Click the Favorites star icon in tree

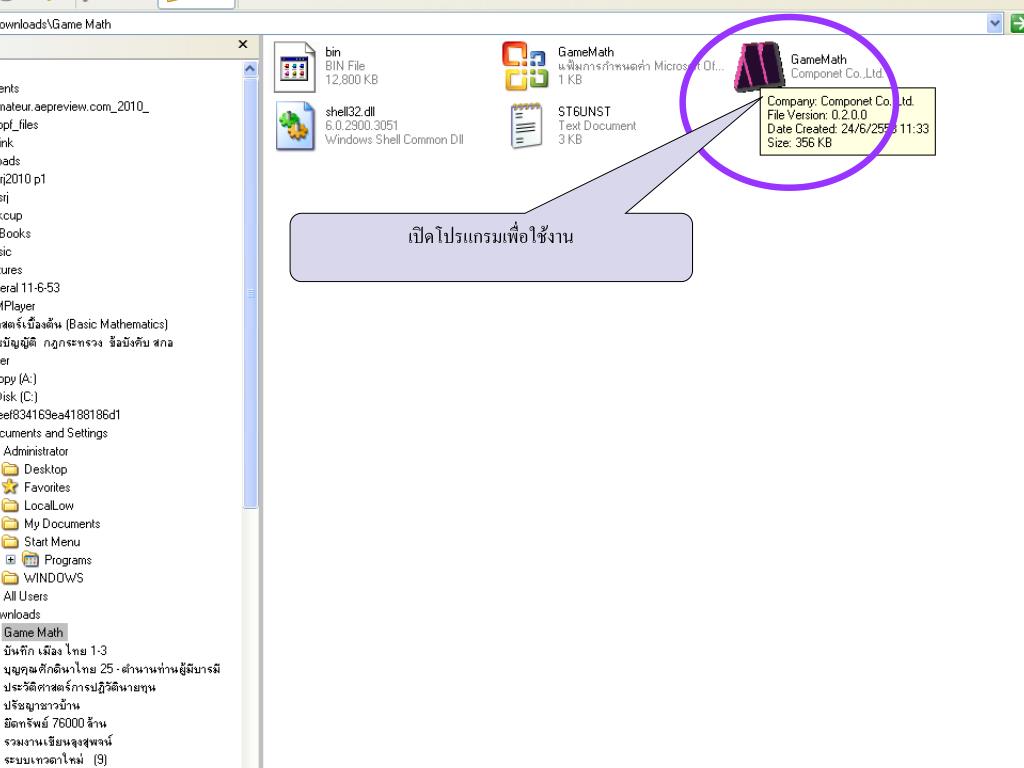[10, 487]
